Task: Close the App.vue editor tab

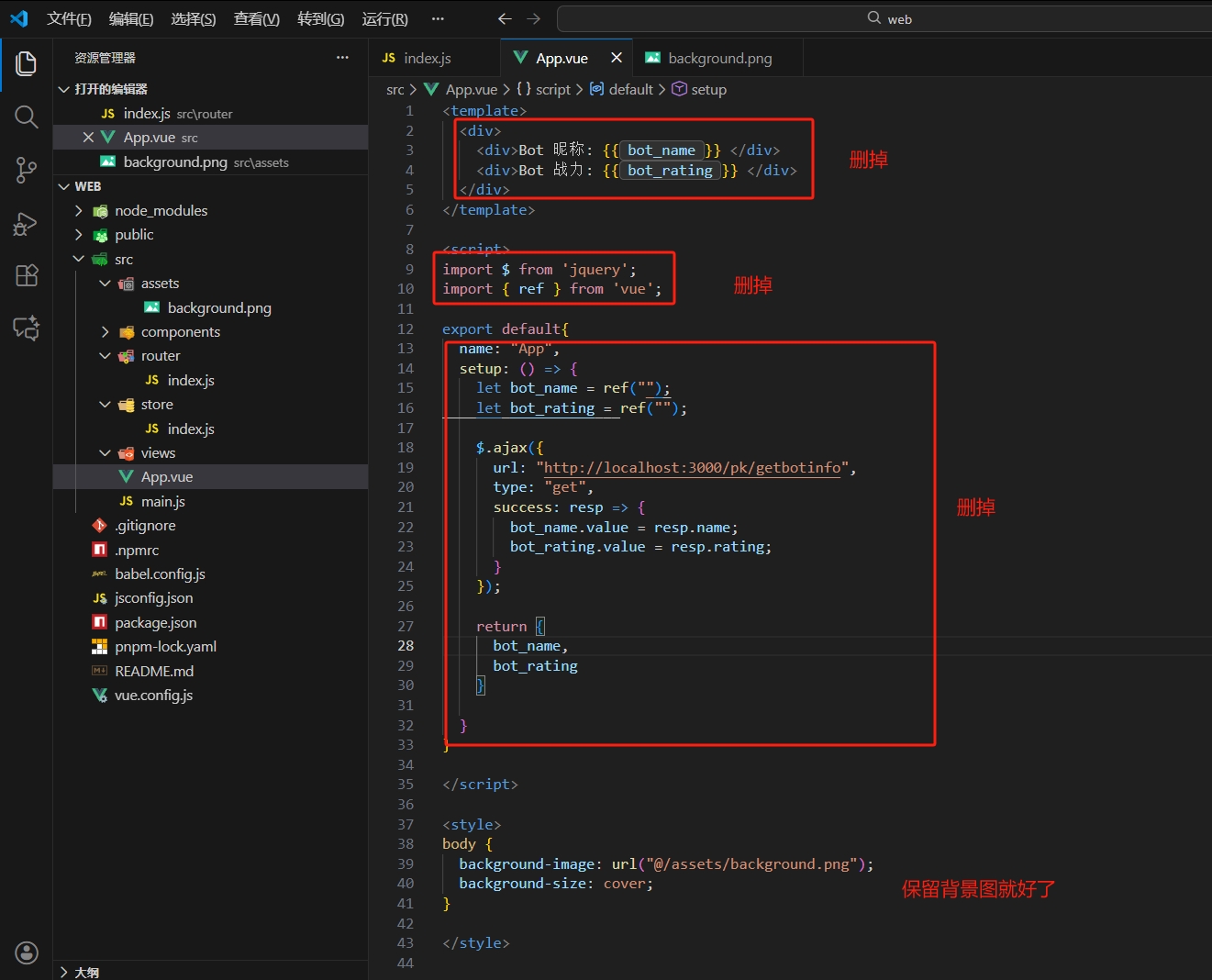Action: tap(617, 58)
